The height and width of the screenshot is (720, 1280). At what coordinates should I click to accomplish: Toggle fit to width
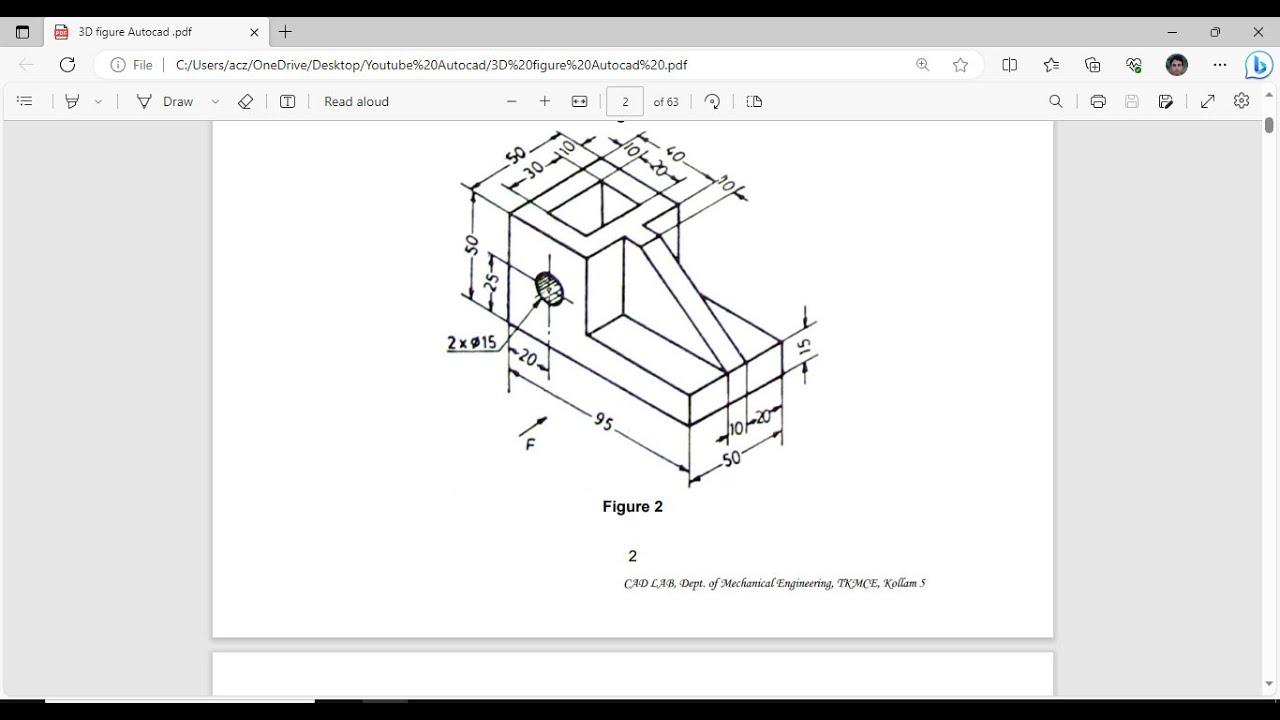579,101
